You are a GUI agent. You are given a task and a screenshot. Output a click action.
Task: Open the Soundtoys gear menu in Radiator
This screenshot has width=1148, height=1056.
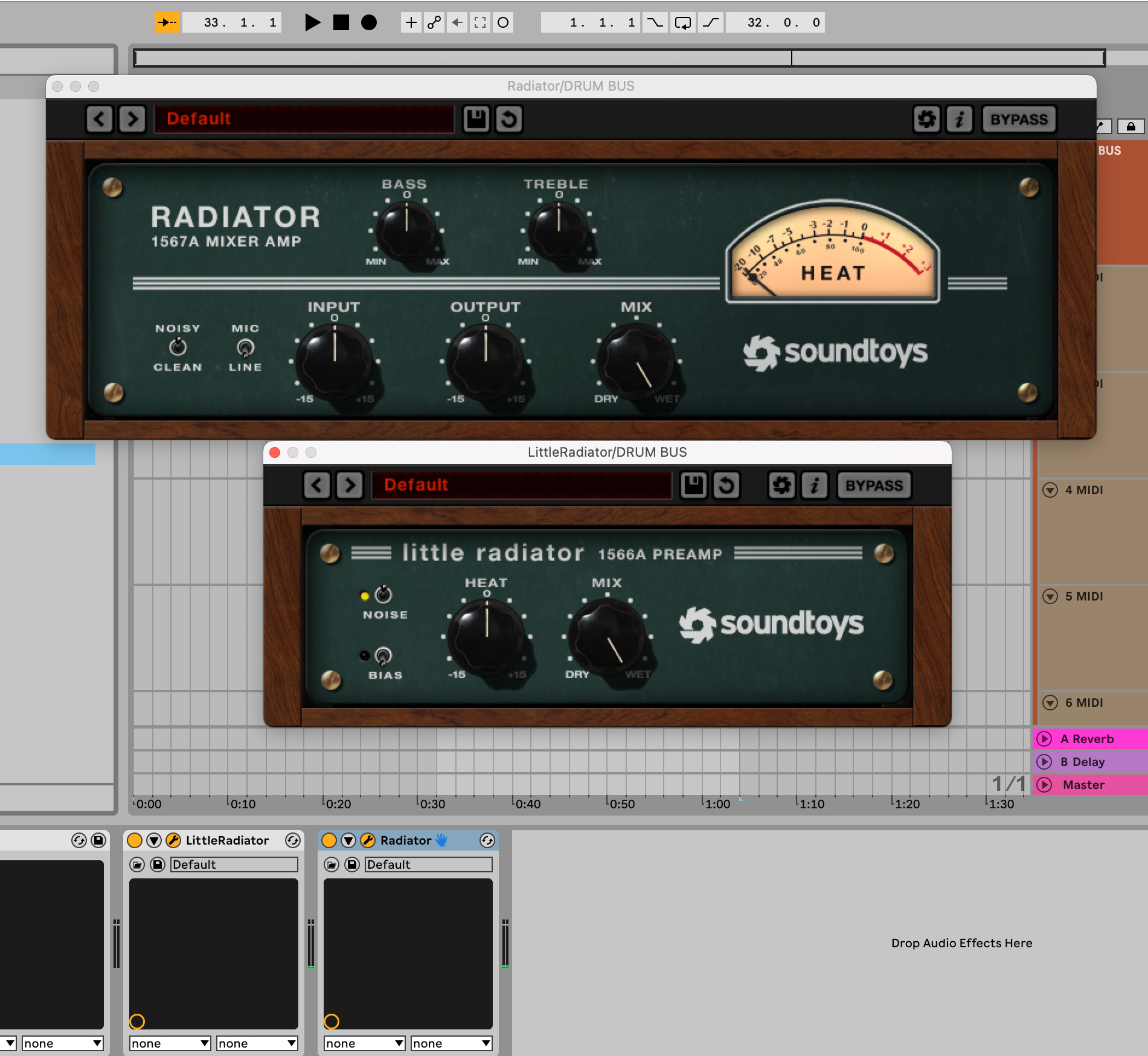(927, 119)
